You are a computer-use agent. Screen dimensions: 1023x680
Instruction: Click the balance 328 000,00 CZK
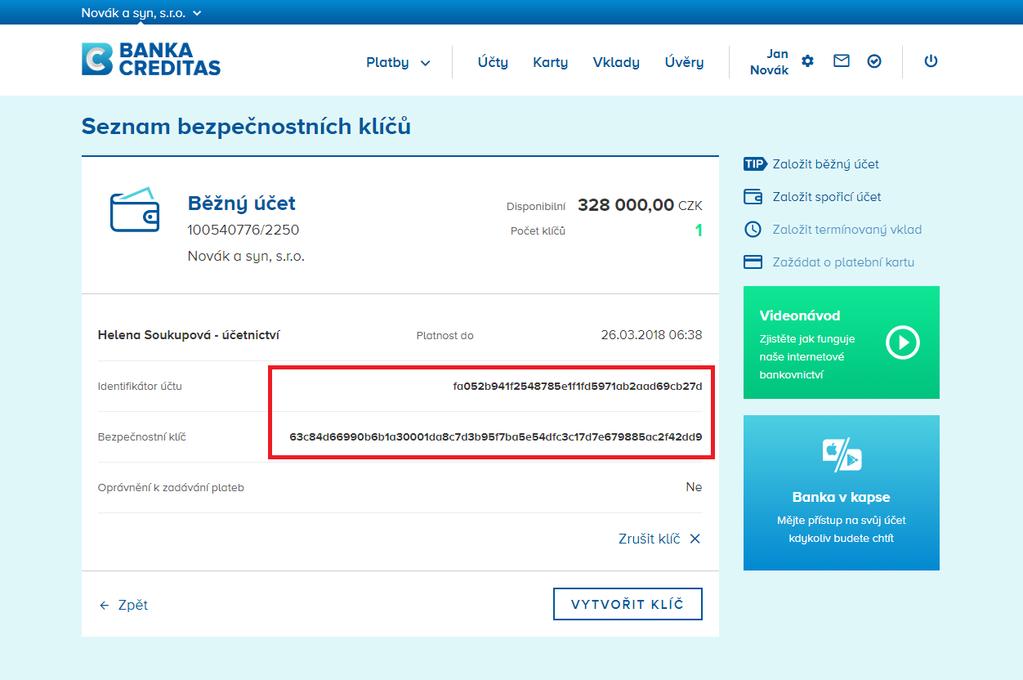point(640,205)
